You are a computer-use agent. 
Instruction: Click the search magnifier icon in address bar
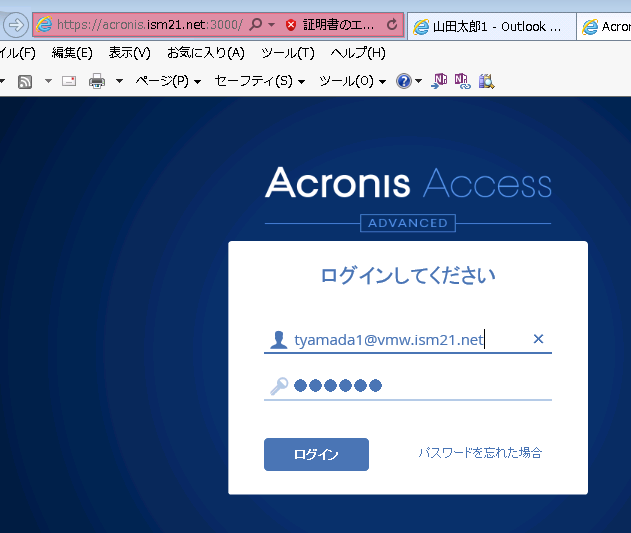click(256, 24)
